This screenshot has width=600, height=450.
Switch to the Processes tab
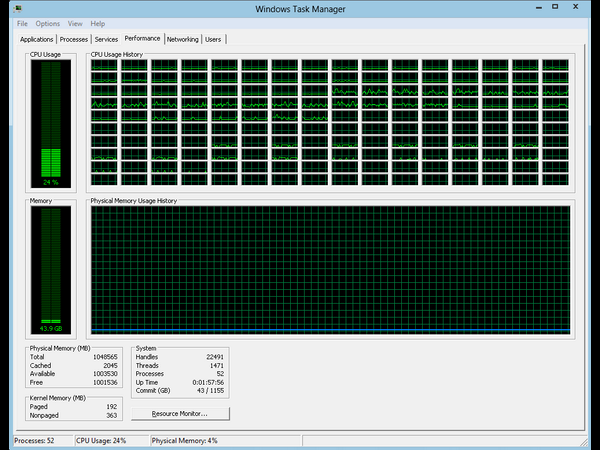(x=74, y=39)
